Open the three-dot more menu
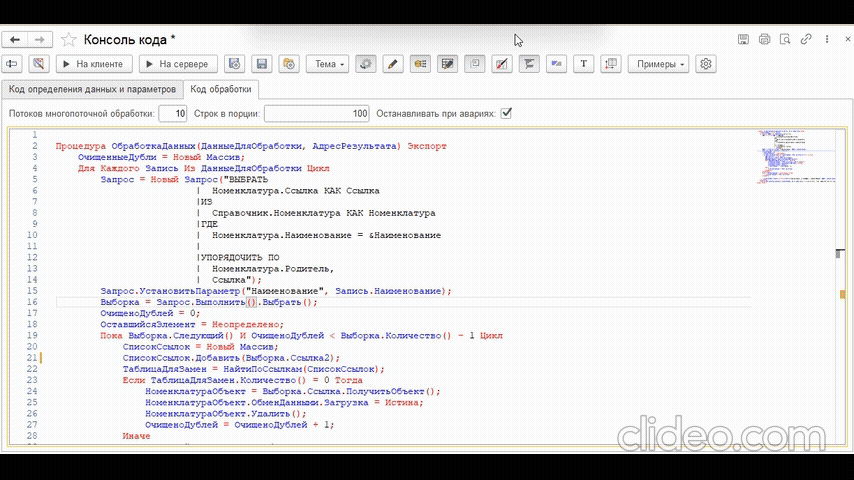 click(827, 39)
